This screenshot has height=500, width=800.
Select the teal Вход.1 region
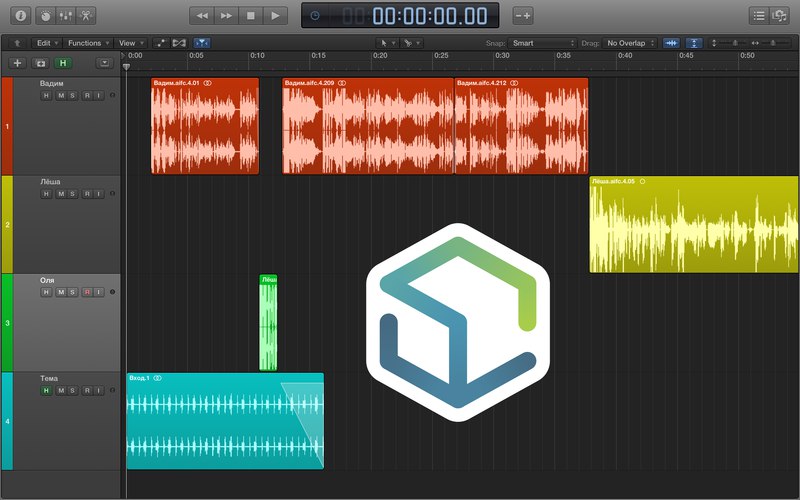(225, 421)
